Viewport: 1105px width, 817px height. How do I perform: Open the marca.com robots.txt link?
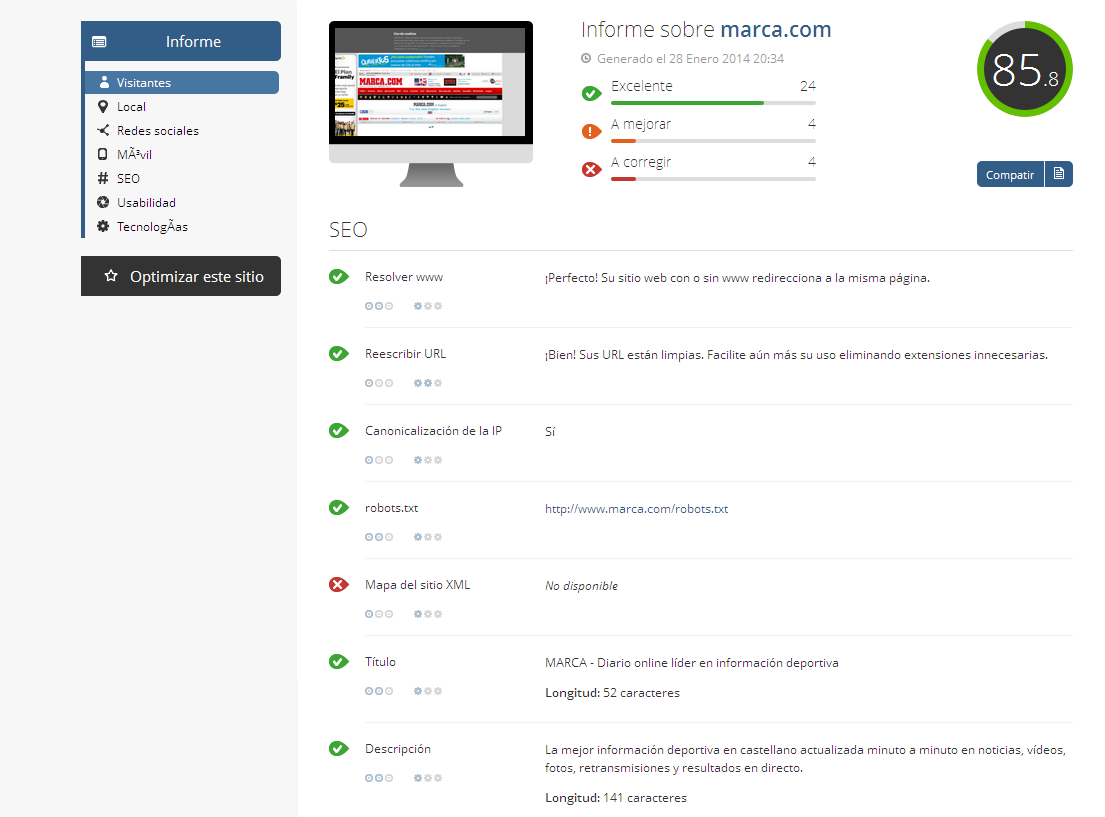[636, 509]
